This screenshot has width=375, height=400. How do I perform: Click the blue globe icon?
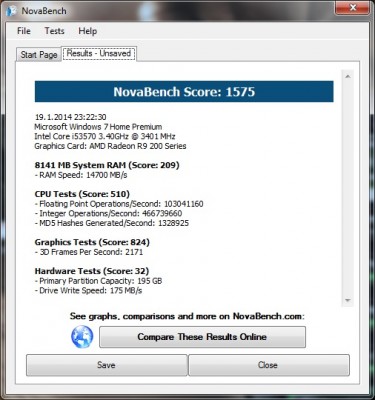82,337
